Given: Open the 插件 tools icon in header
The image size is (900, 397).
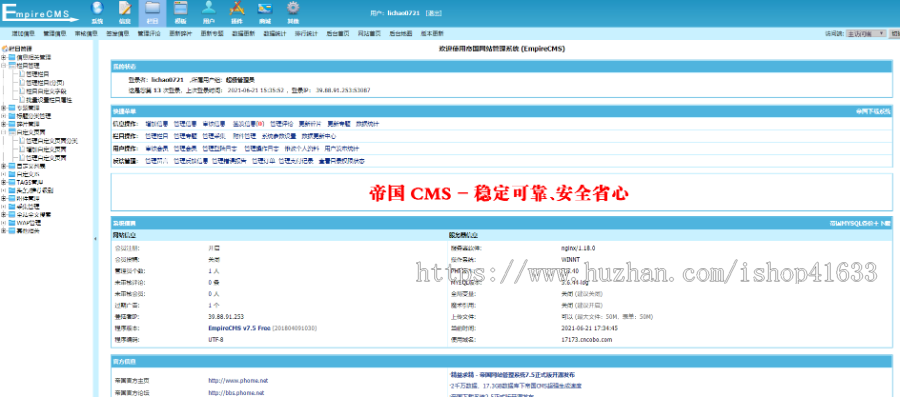Looking at the screenshot, I should [236, 8].
